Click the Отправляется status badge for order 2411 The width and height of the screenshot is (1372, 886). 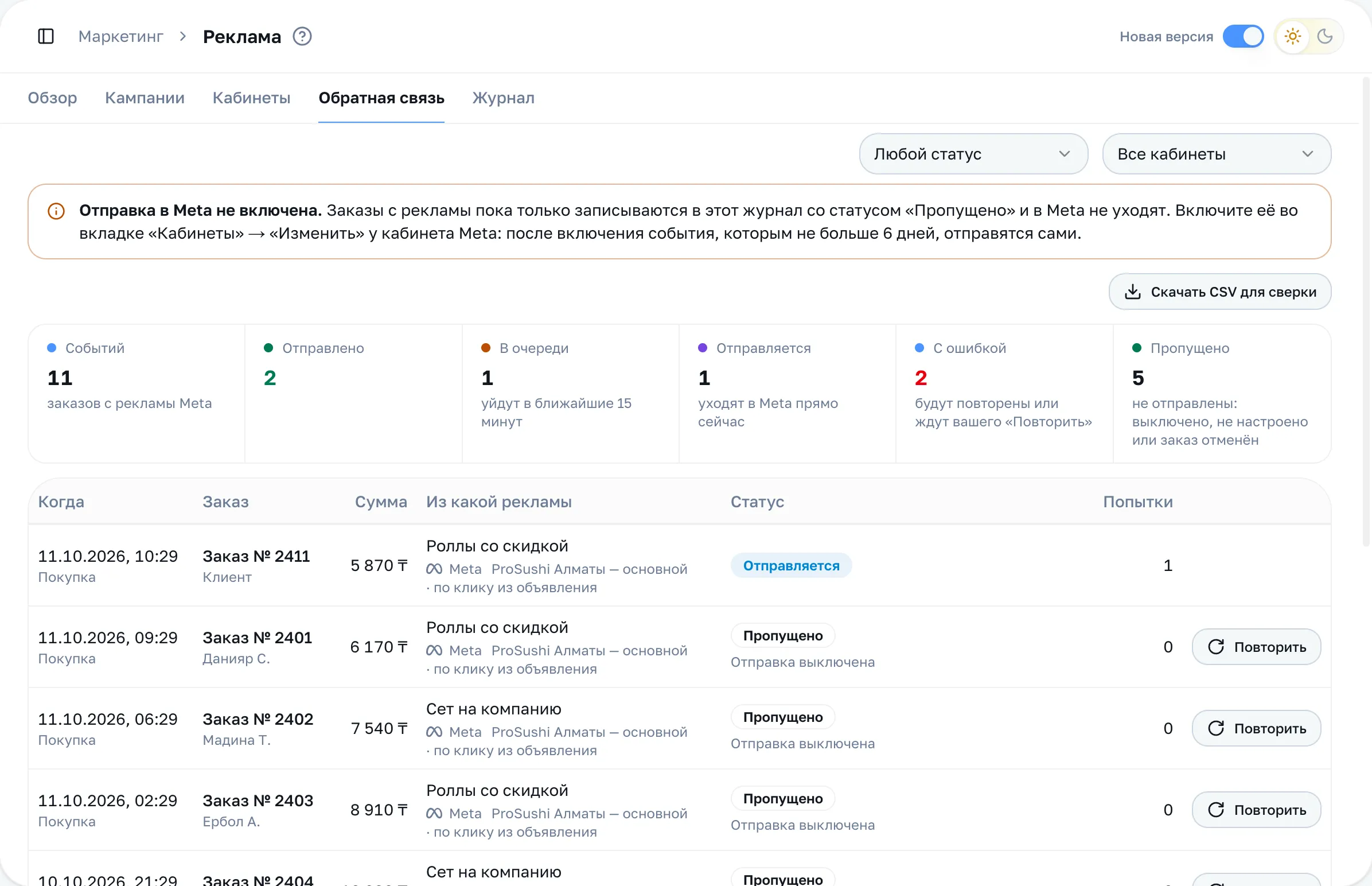(791, 566)
